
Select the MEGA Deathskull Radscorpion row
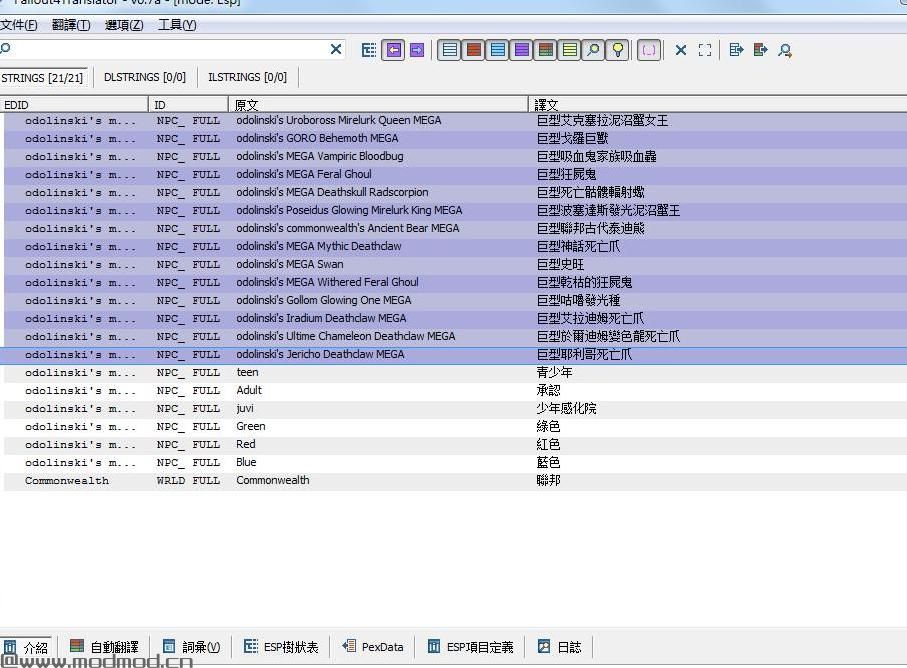455,192
